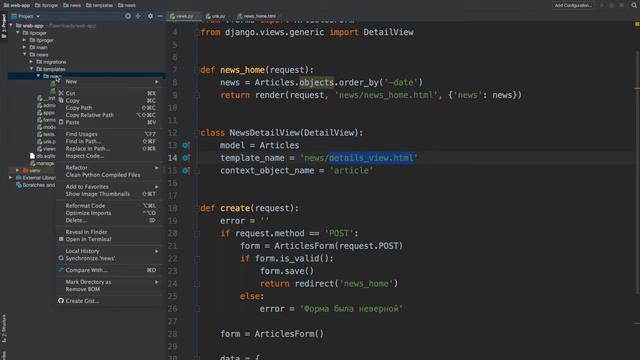Click the templates breadcrumb in navigation bar

99,5
